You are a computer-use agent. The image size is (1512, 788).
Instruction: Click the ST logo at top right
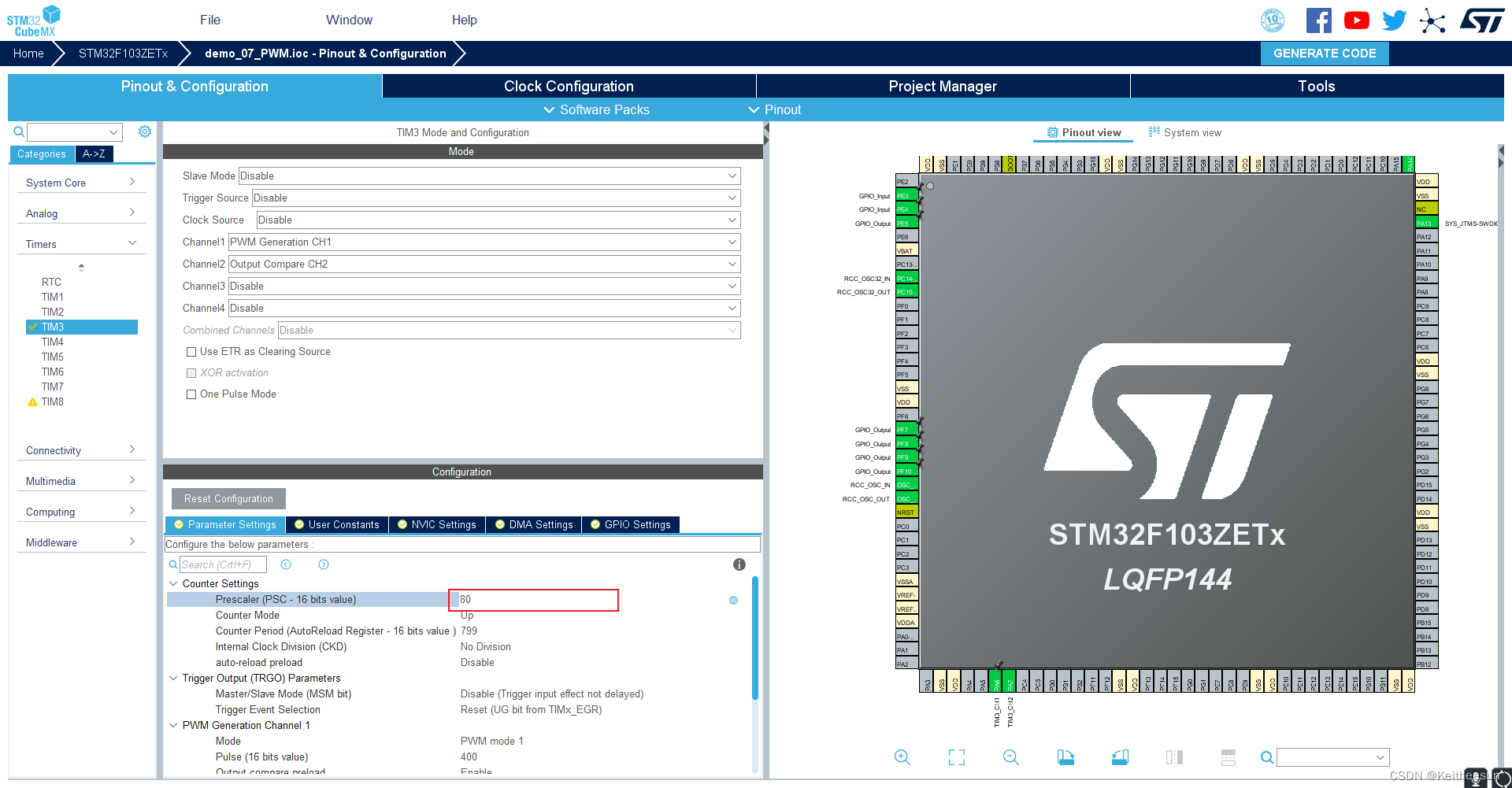(1482, 20)
